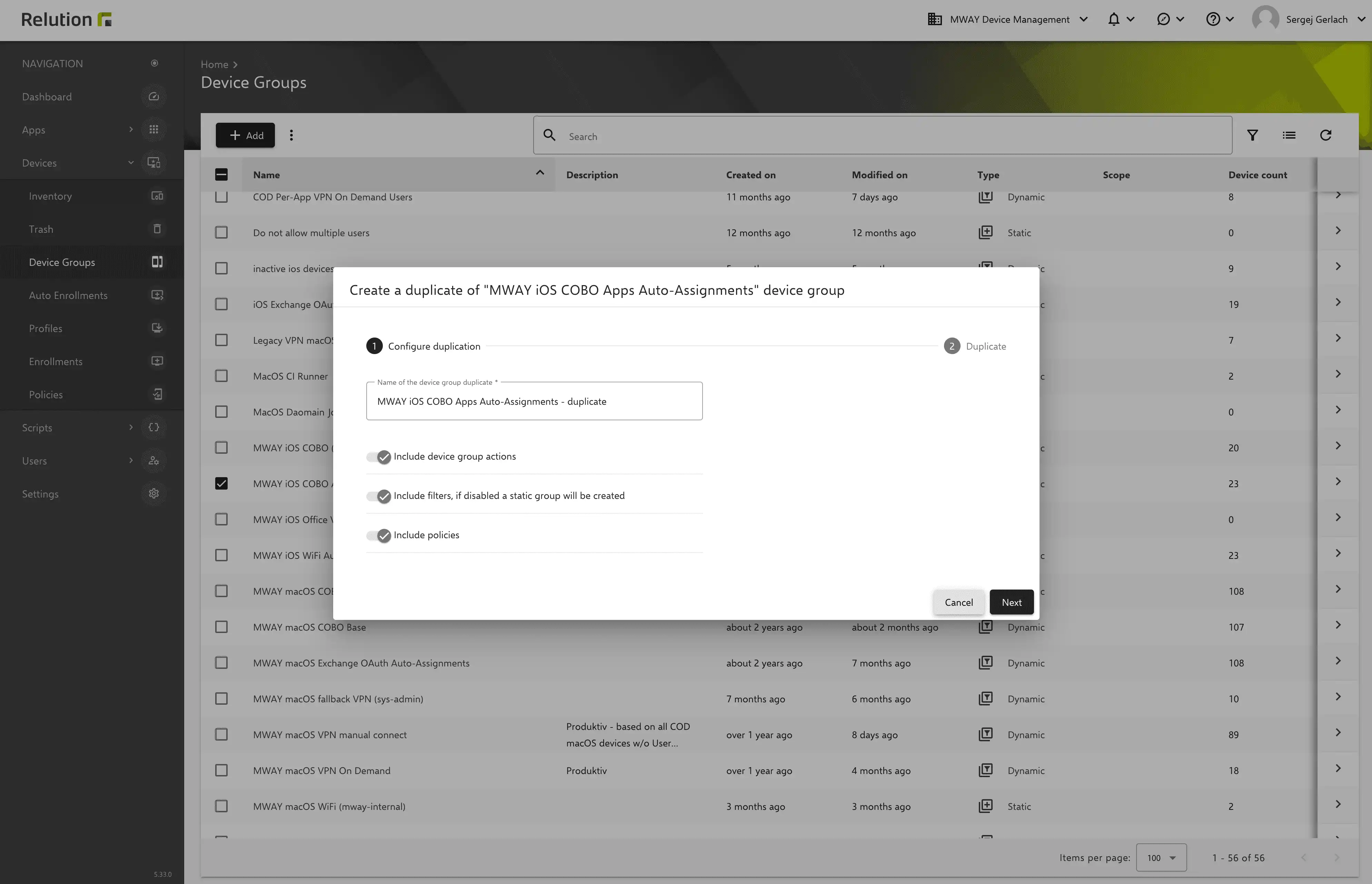1372x884 pixels.
Task: Check the box for Do not allow multiple users
Action: (221, 232)
